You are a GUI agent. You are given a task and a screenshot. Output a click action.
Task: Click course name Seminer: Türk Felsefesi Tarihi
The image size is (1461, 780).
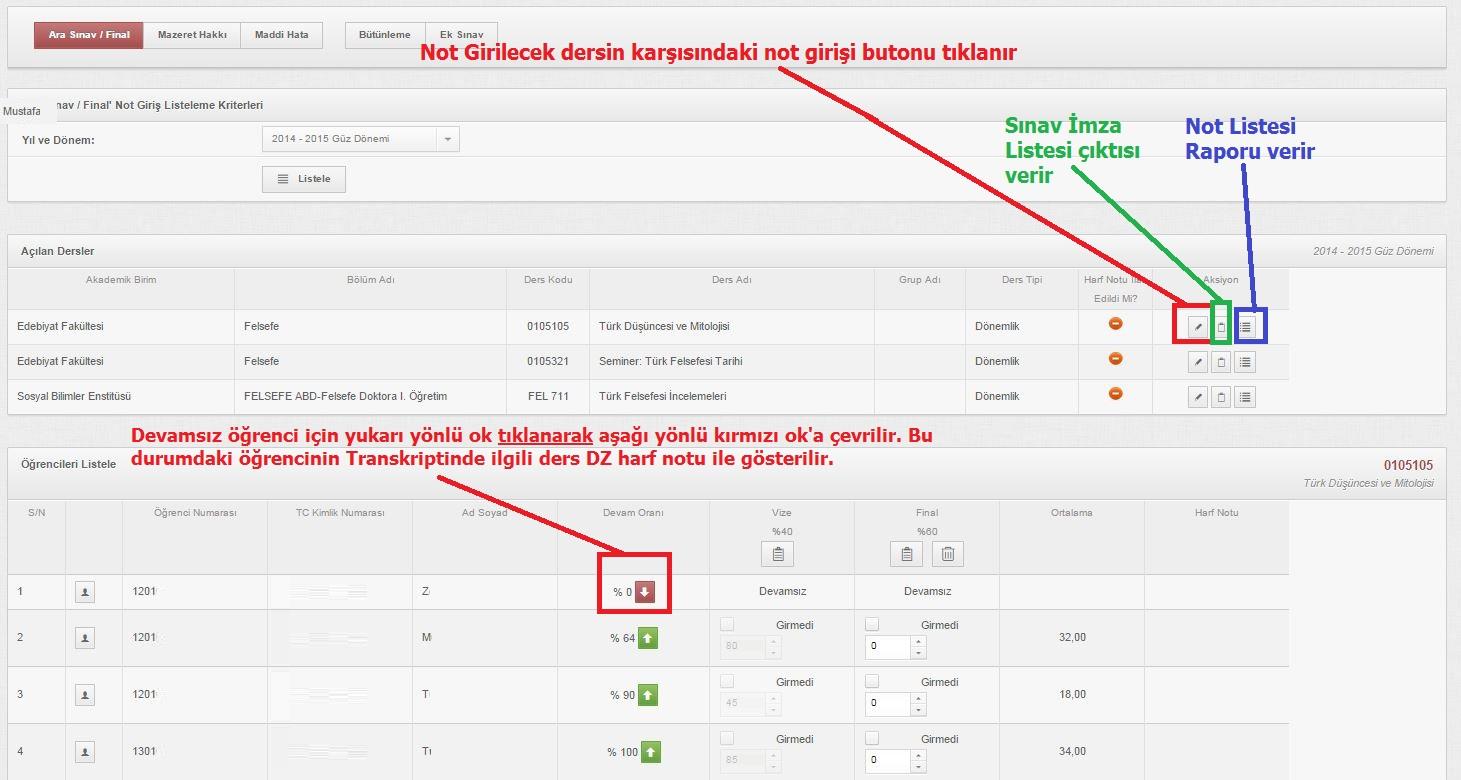click(671, 362)
